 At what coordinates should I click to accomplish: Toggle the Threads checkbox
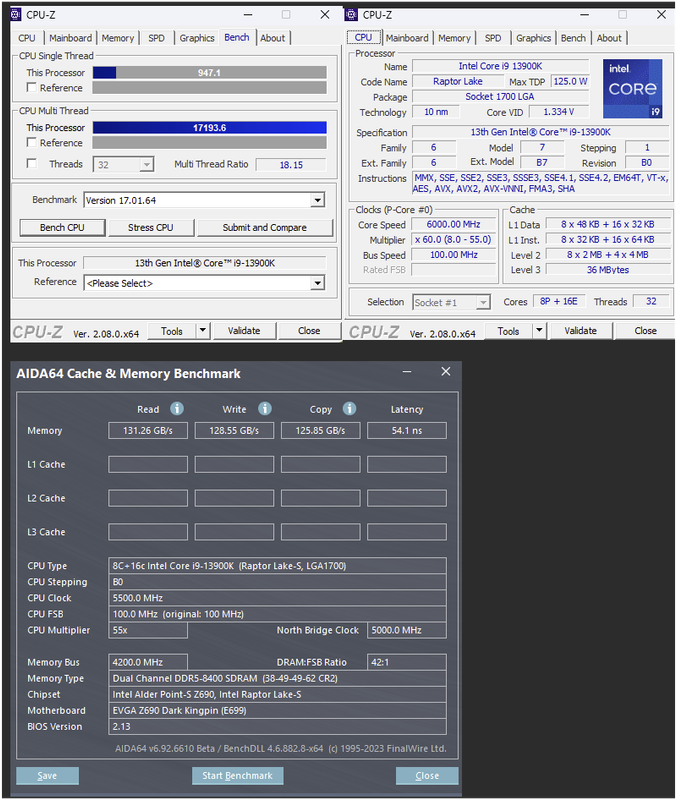tap(32, 163)
